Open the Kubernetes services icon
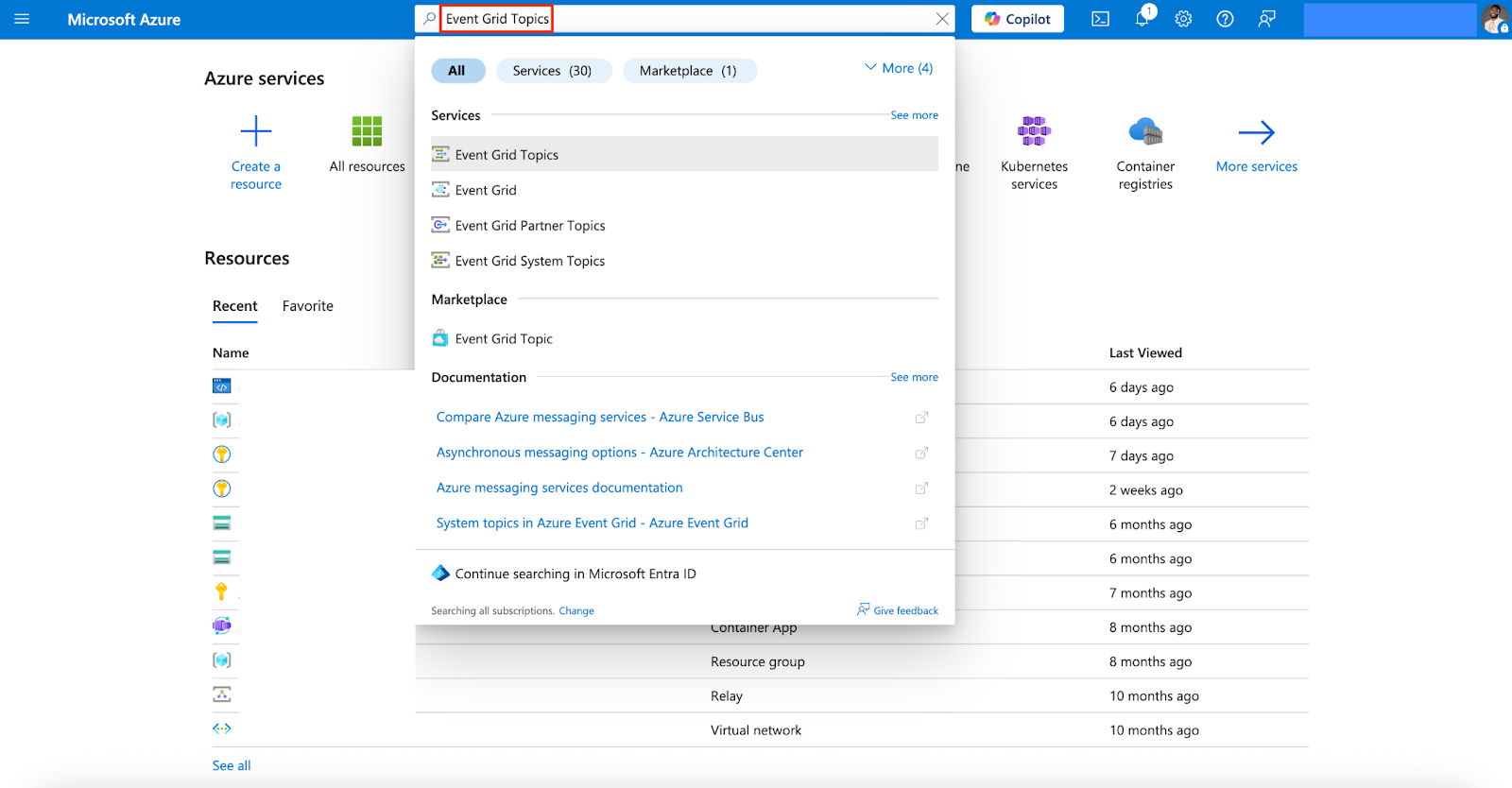Image resolution: width=1512 pixels, height=788 pixels. (x=1034, y=131)
